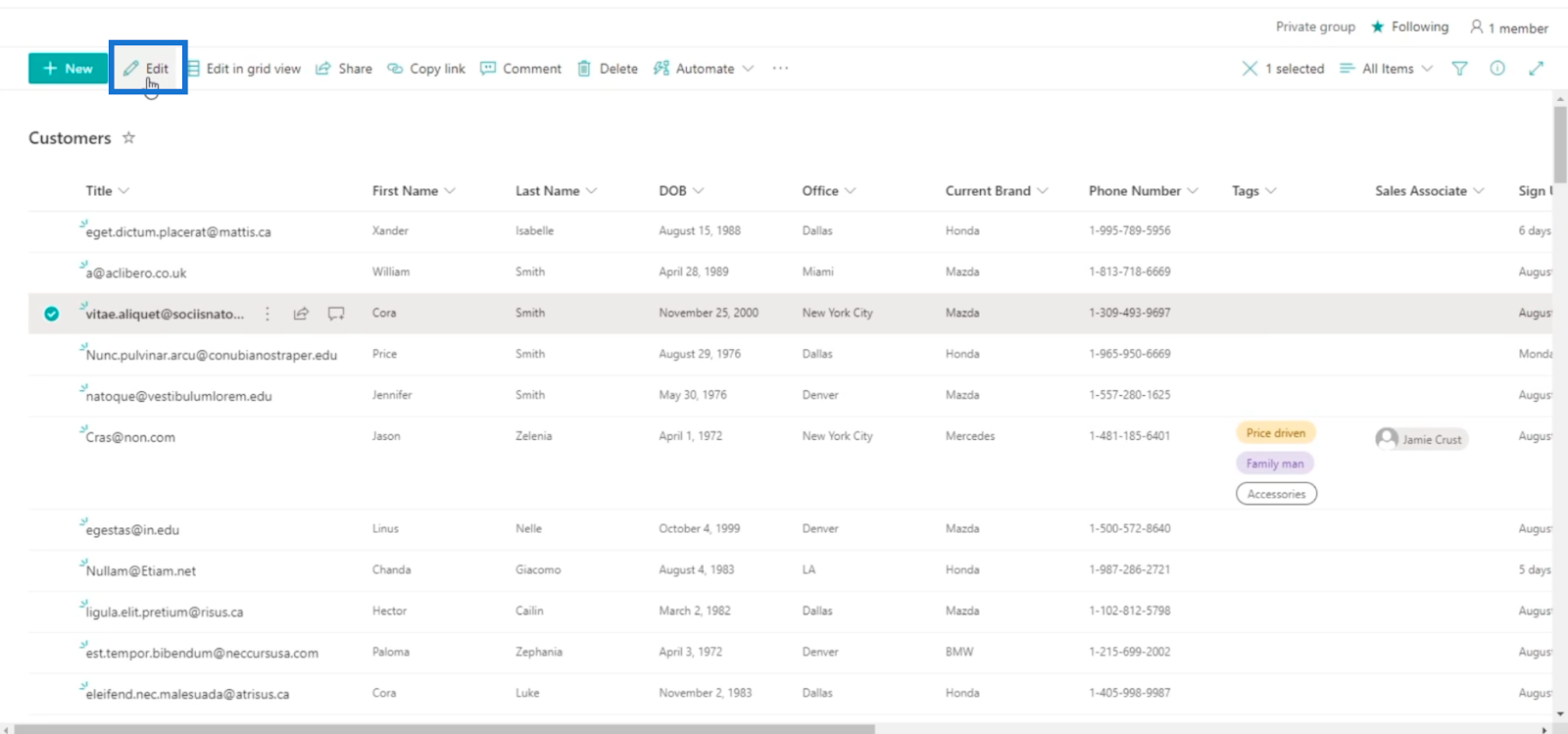This screenshot has height=734, width=1568.
Task: Open the Sales Associate column dropdown
Action: pos(1430,191)
